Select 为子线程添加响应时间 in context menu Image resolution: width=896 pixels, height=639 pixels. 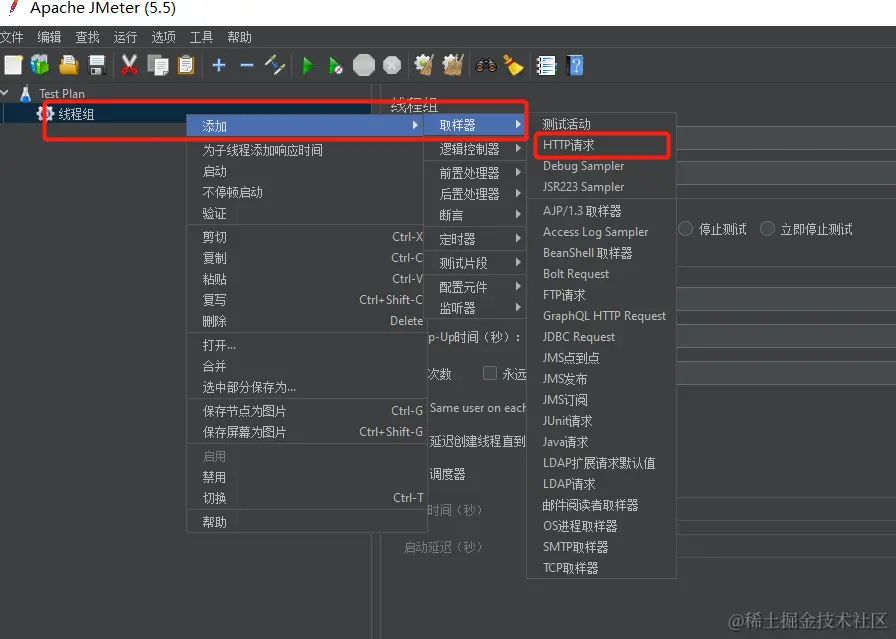click(306, 150)
